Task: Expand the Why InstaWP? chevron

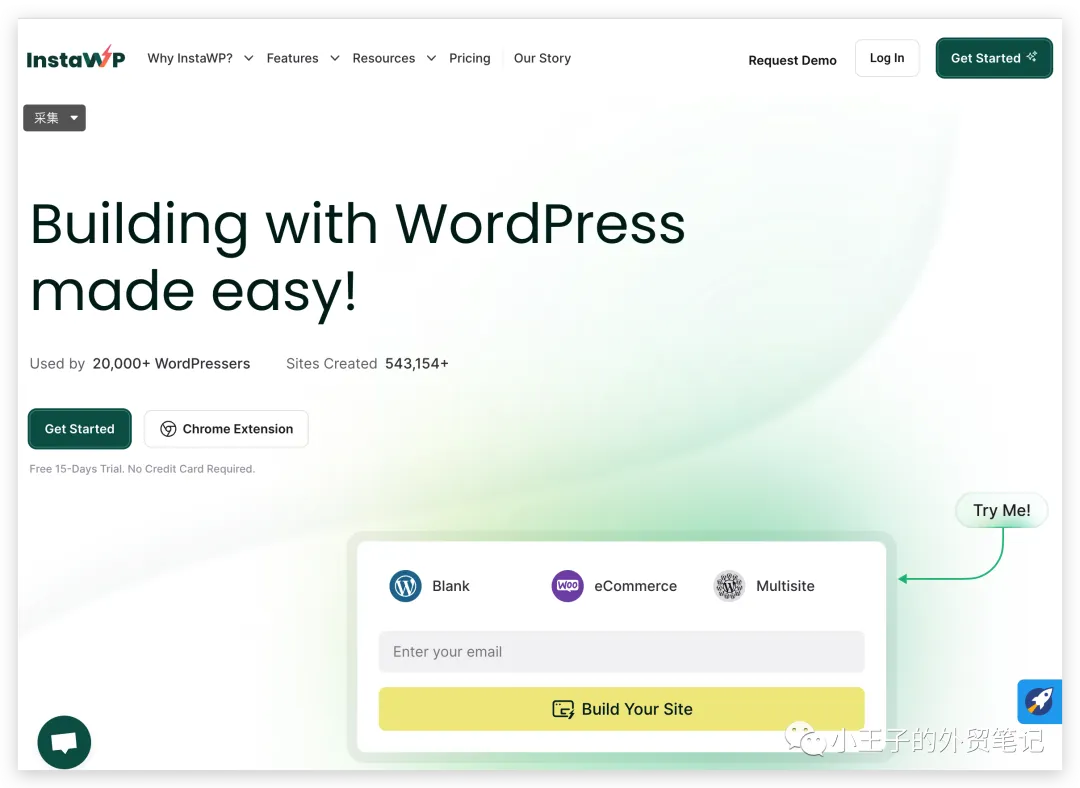Action: click(x=249, y=59)
